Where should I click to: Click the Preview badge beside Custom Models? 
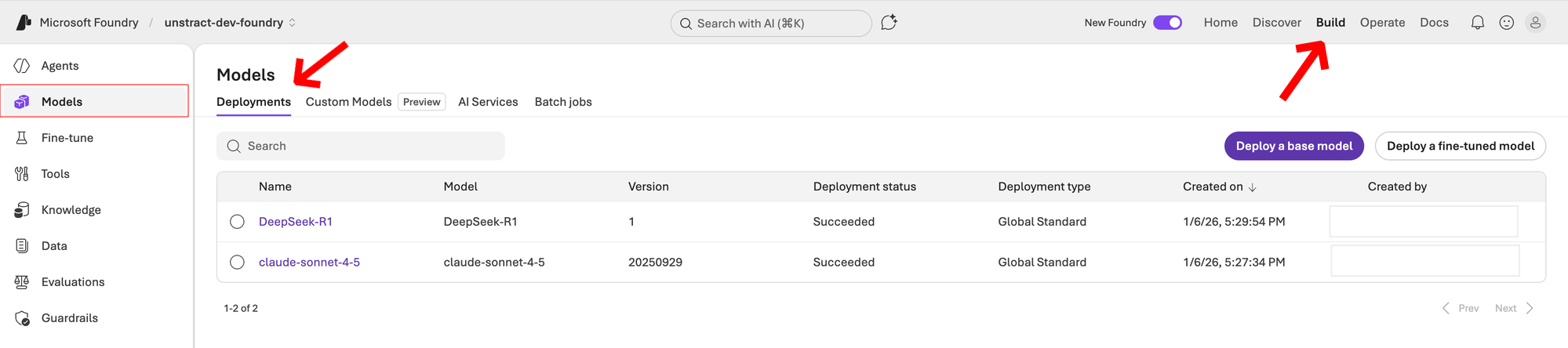(x=421, y=102)
